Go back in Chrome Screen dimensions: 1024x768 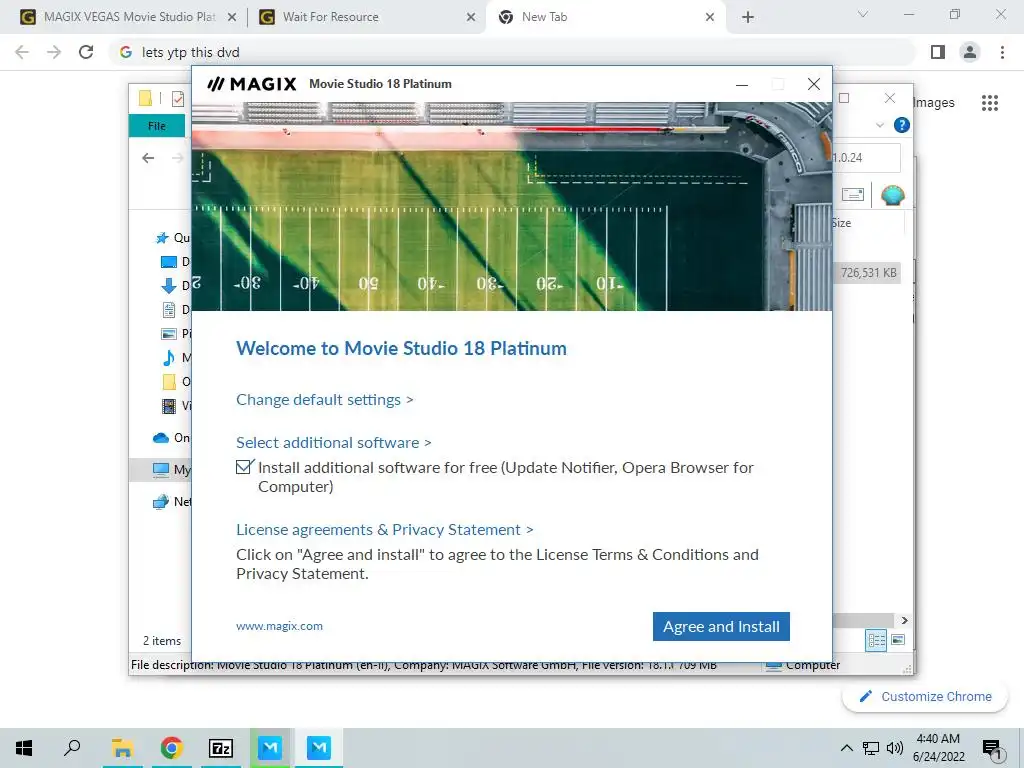pyautogui.click(x=22, y=52)
